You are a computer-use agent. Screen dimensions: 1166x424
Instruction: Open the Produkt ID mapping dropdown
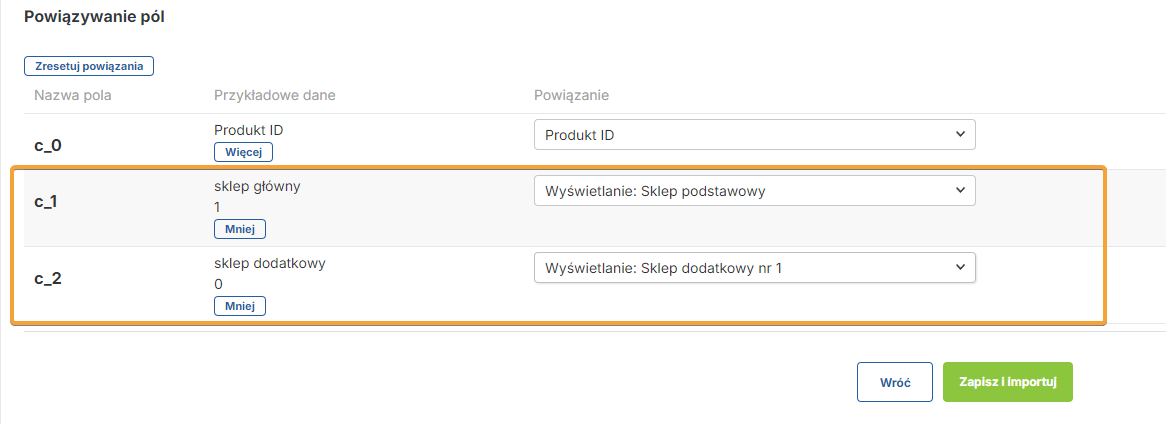(754, 135)
